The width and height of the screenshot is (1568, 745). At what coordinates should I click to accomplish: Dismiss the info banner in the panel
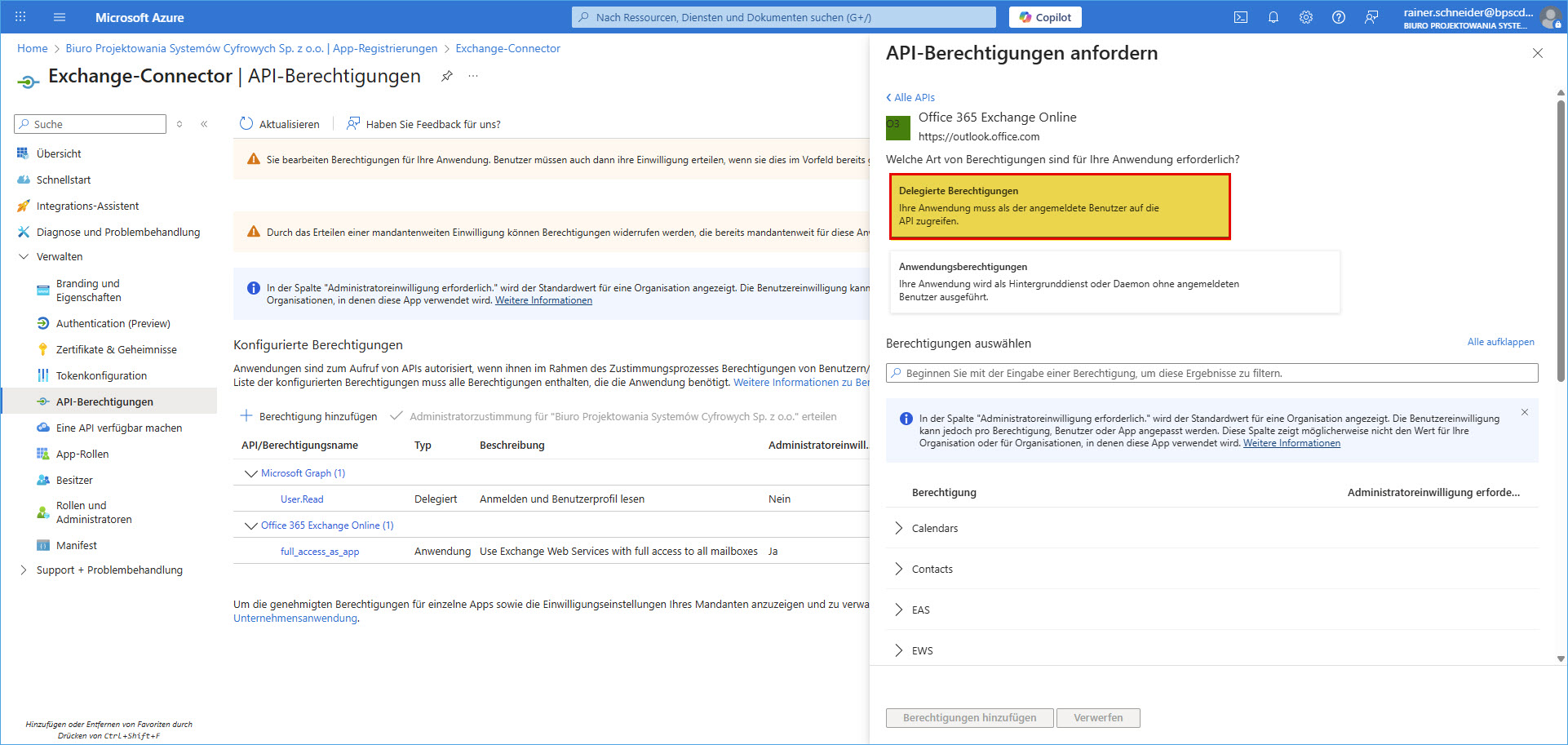coord(1525,412)
